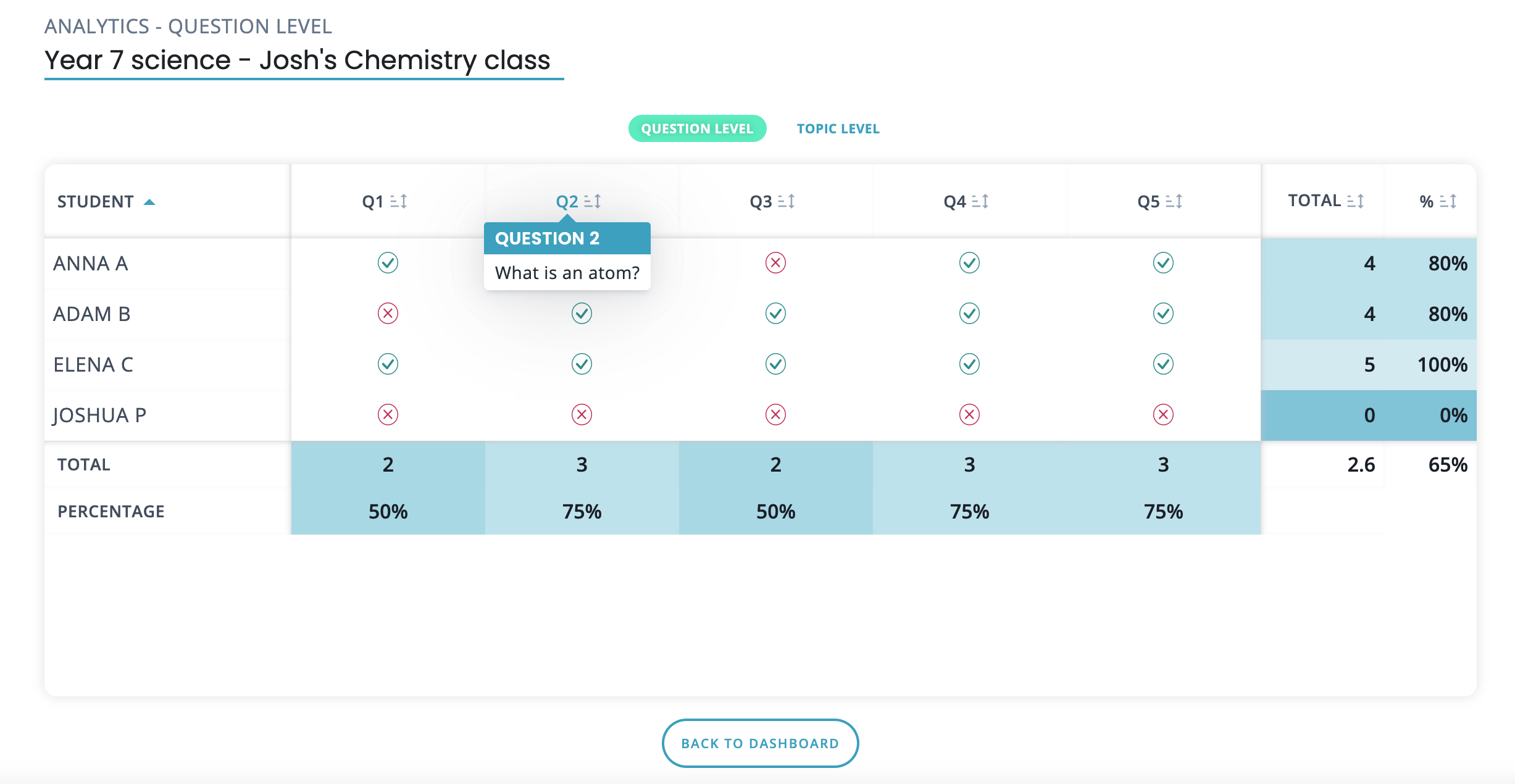
Task: Click the 0% cell for Joshua P
Action: pyautogui.click(x=1453, y=415)
